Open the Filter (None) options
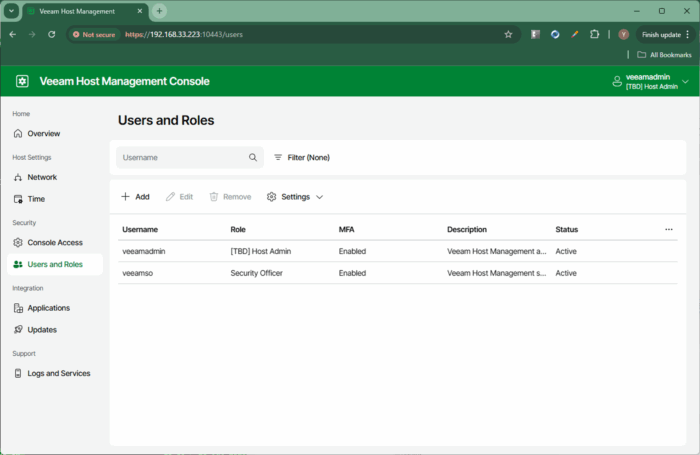 click(302, 158)
